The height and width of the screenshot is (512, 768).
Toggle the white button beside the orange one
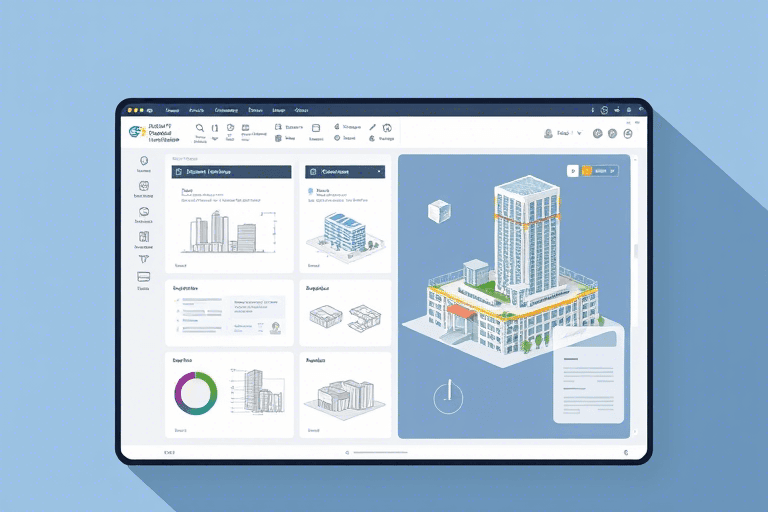click(x=573, y=171)
